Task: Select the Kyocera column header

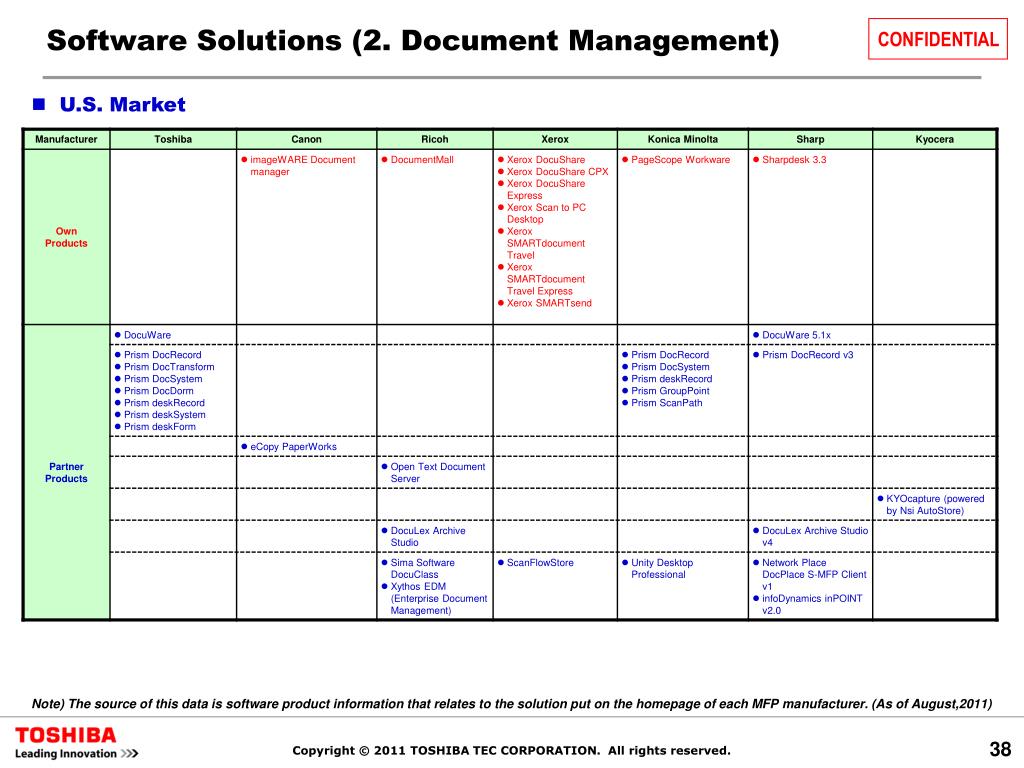Action: click(935, 139)
